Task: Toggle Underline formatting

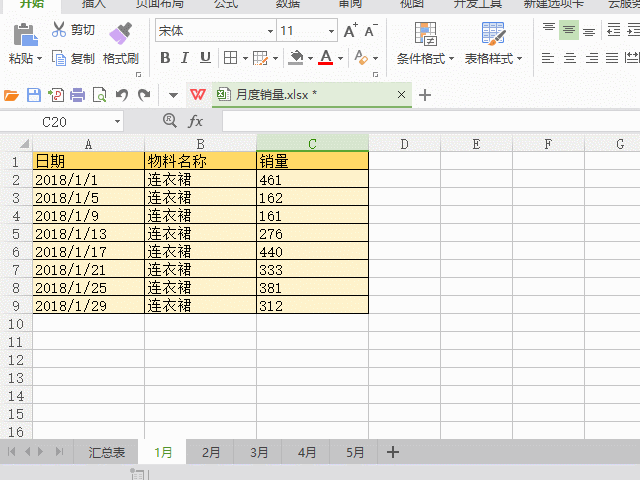Action: [205, 58]
